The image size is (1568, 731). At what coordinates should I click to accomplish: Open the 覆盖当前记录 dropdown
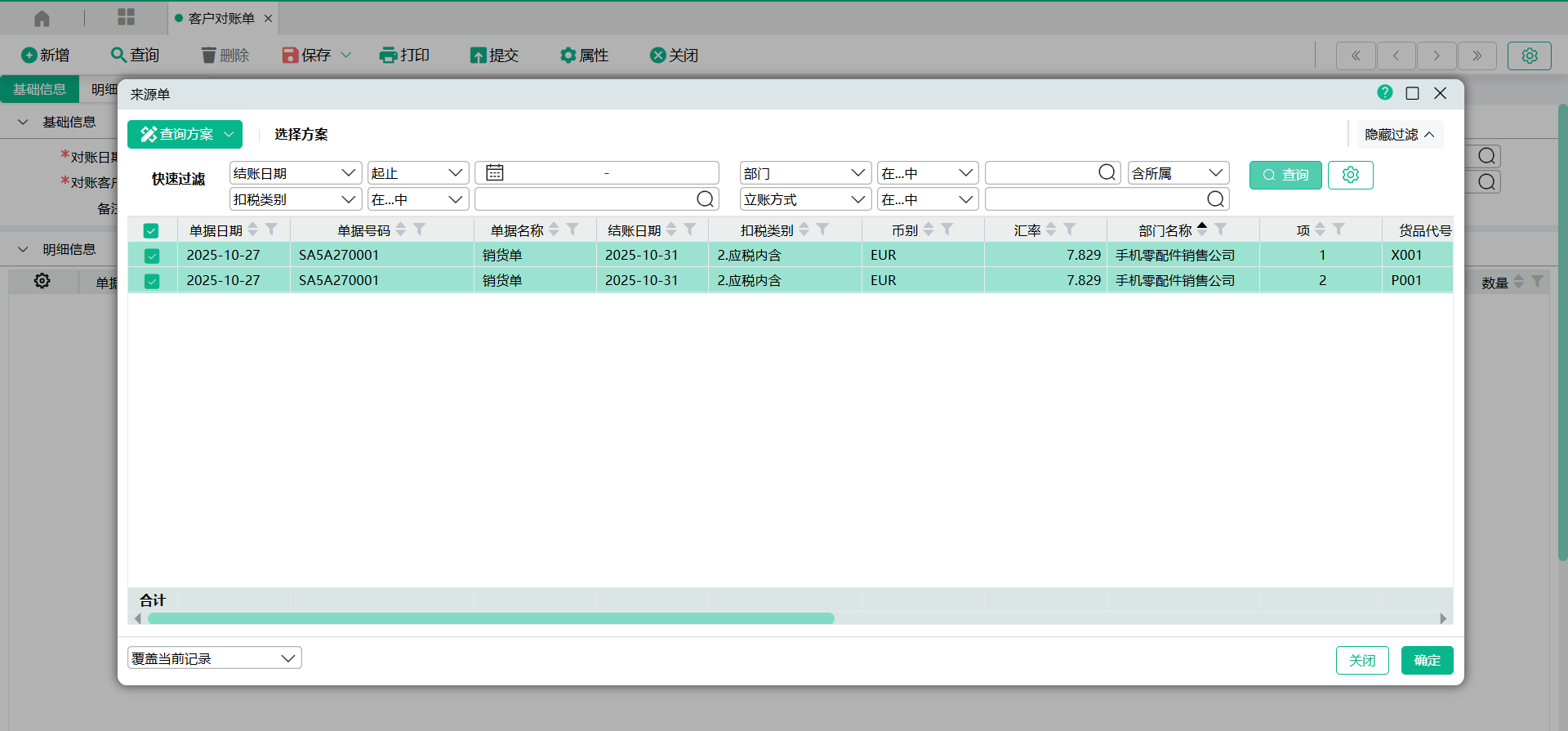coord(214,658)
